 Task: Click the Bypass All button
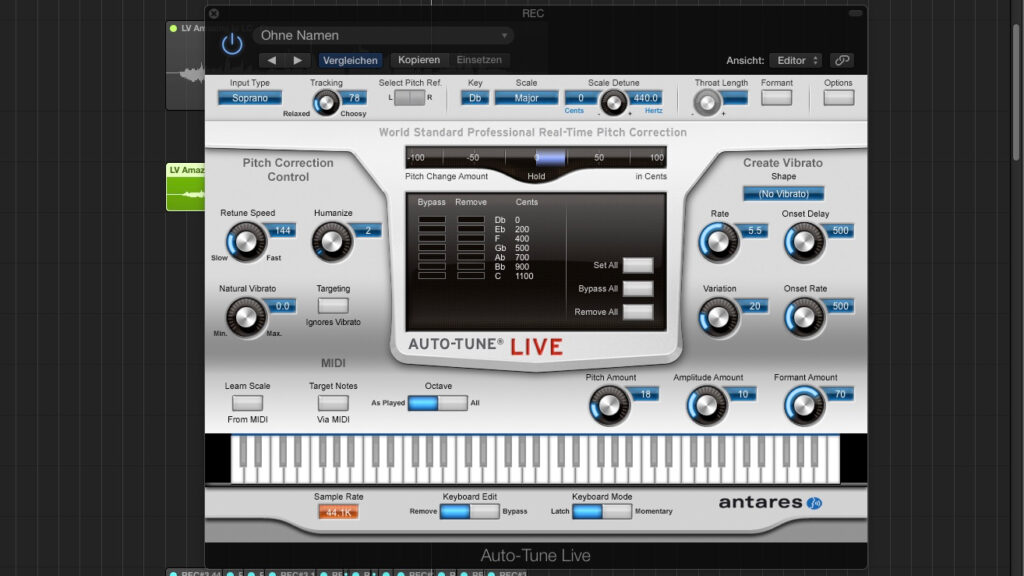pos(637,289)
